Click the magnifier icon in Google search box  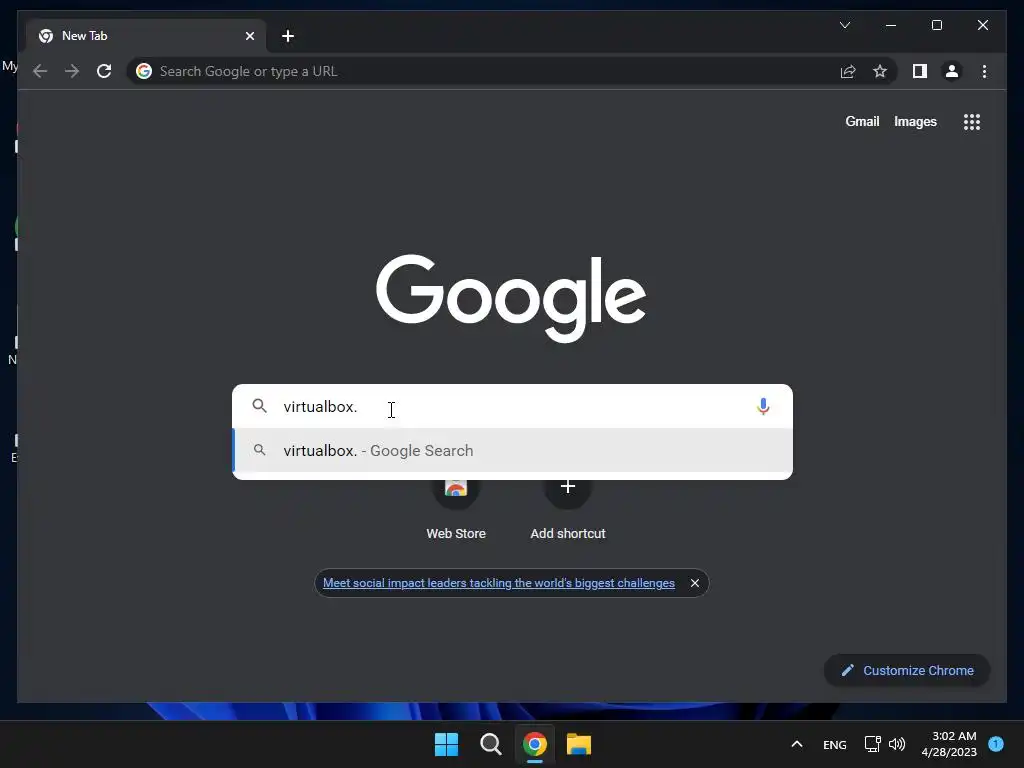[x=259, y=406]
